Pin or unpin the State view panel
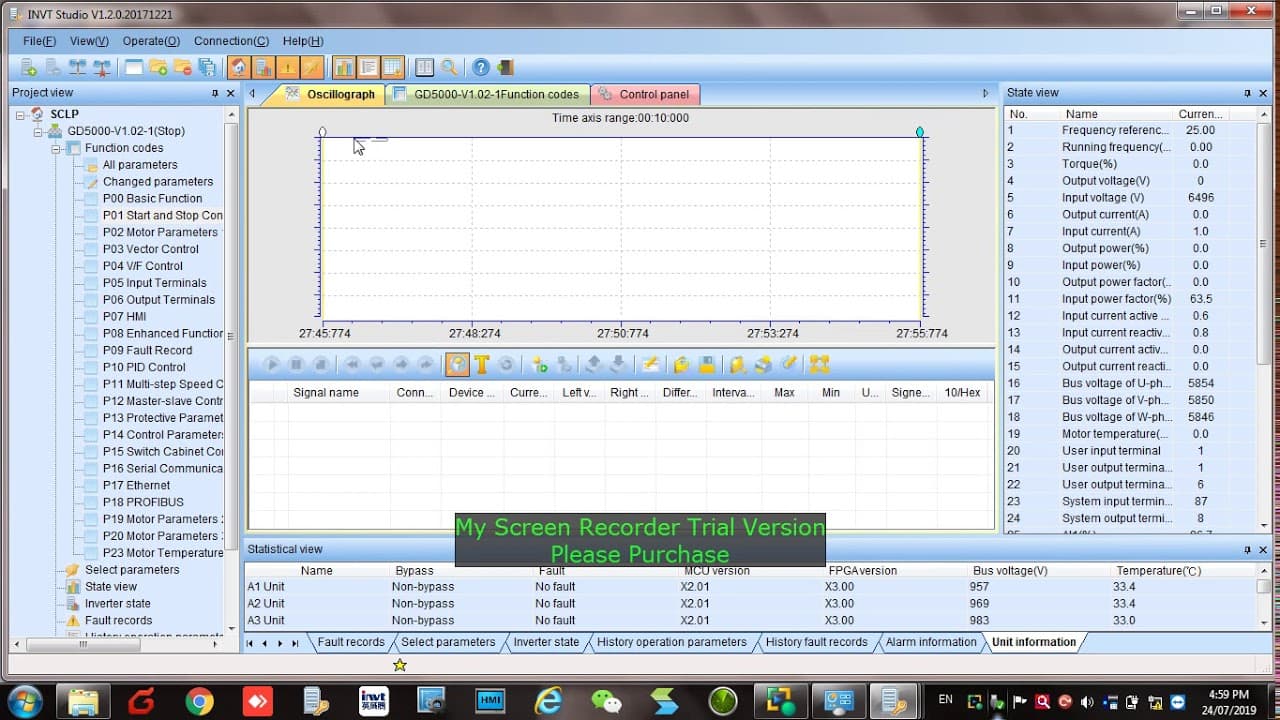The height and width of the screenshot is (720, 1280). click(x=1247, y=93)
